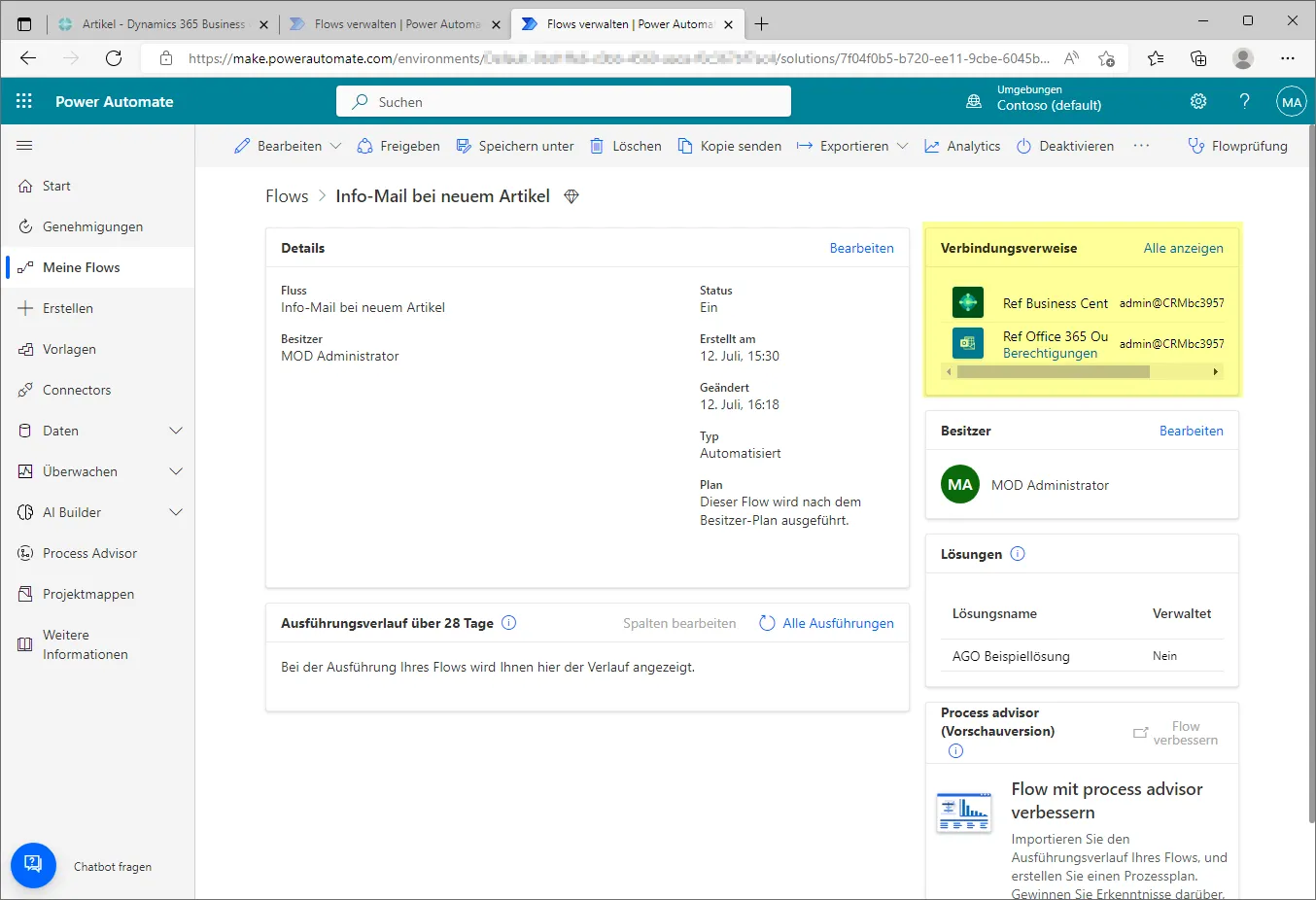Click Bearbeiten link in Details card

[861, 248]
